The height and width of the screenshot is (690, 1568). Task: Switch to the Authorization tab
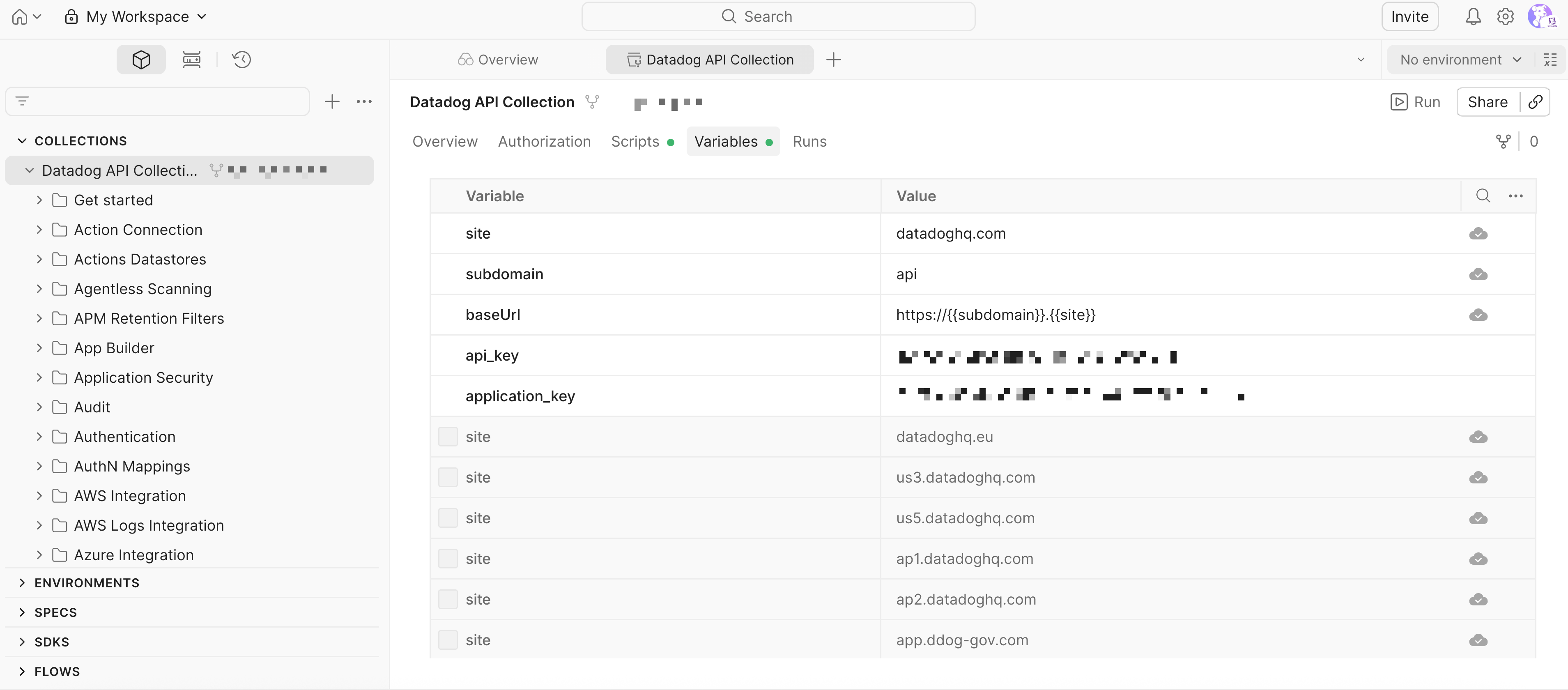coord(544,141)
